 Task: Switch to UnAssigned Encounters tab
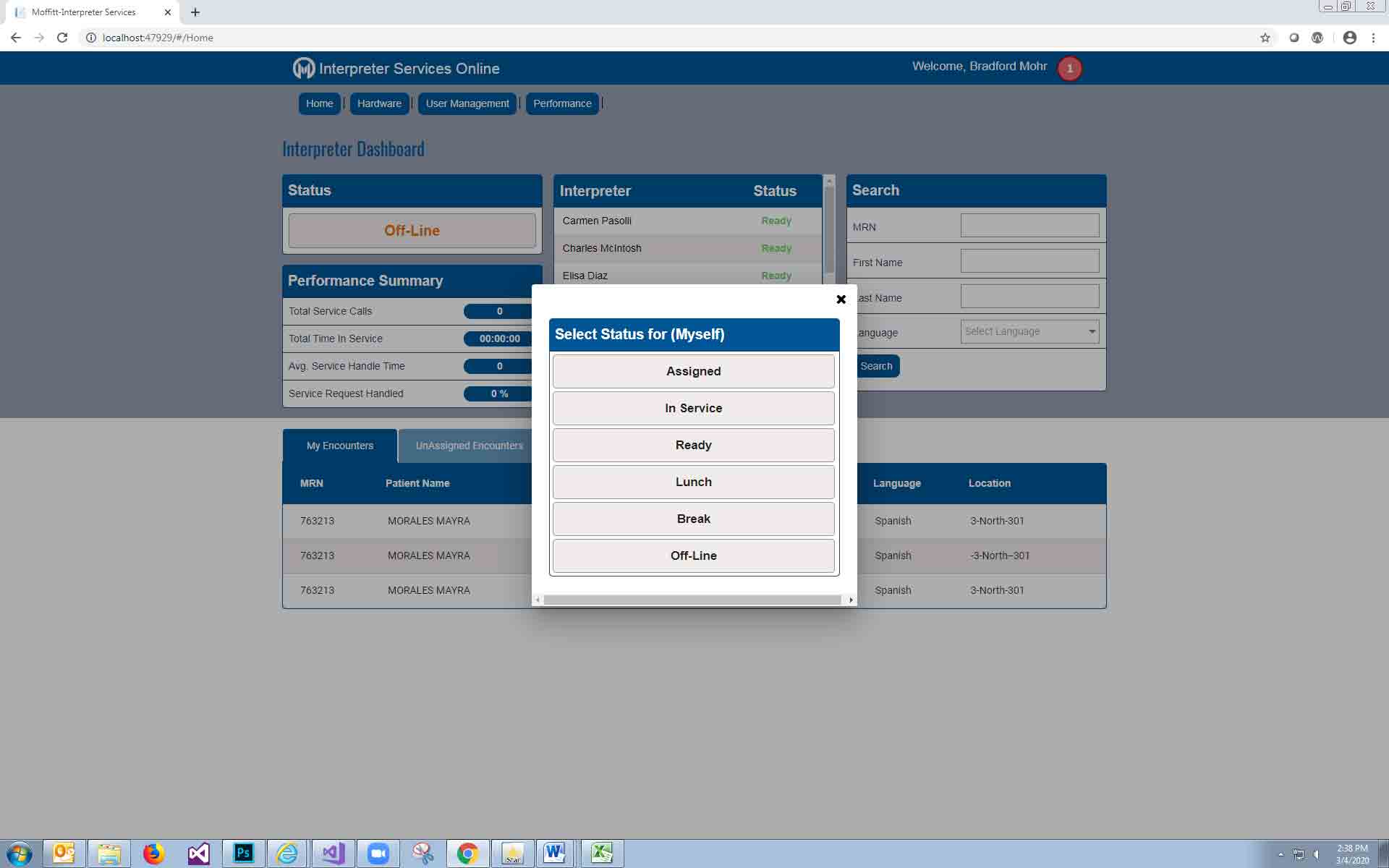click(469, 446)
